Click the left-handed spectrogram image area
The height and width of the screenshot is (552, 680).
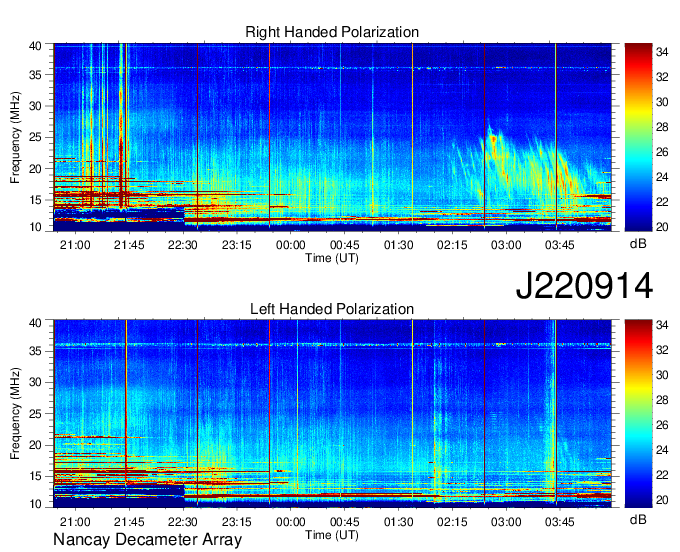click(332, 414)
